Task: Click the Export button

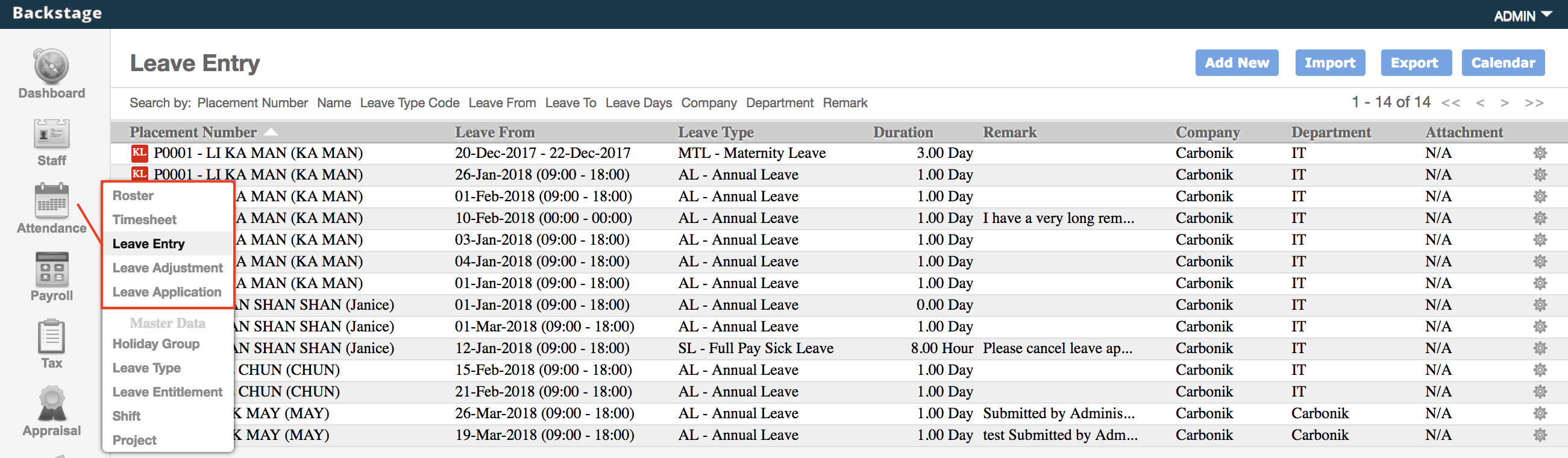Action: pos(1415,63)
